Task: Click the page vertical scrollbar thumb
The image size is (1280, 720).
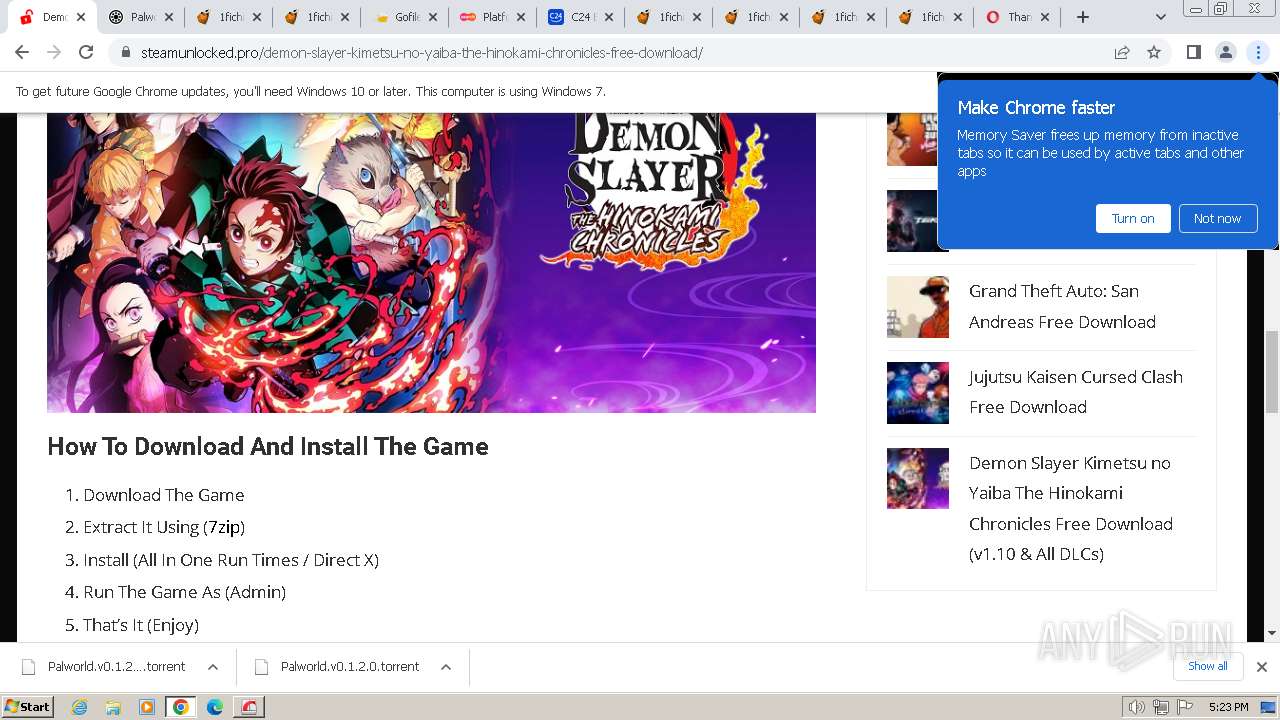Action: pos(1272,370)
